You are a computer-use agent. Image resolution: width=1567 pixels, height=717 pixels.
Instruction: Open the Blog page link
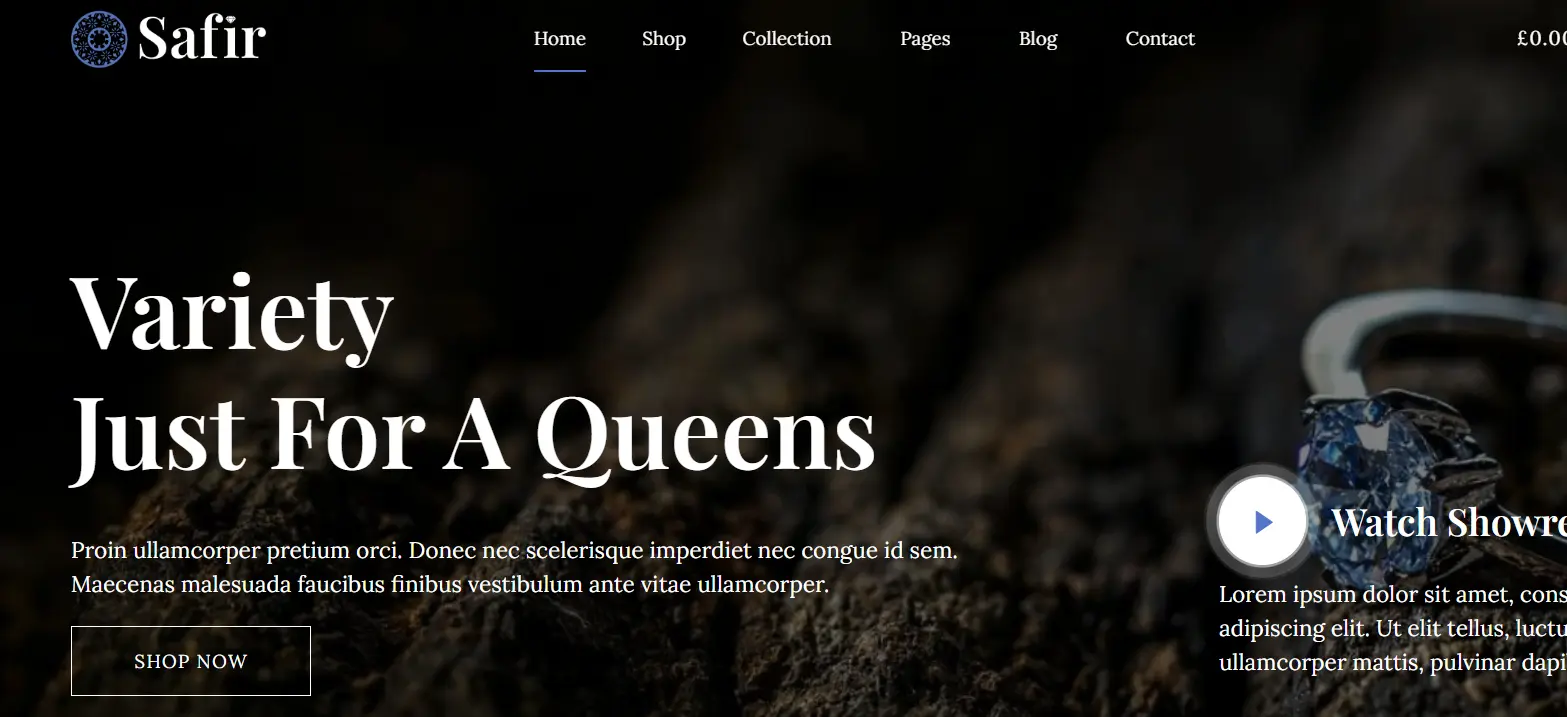pos(1037,39)
